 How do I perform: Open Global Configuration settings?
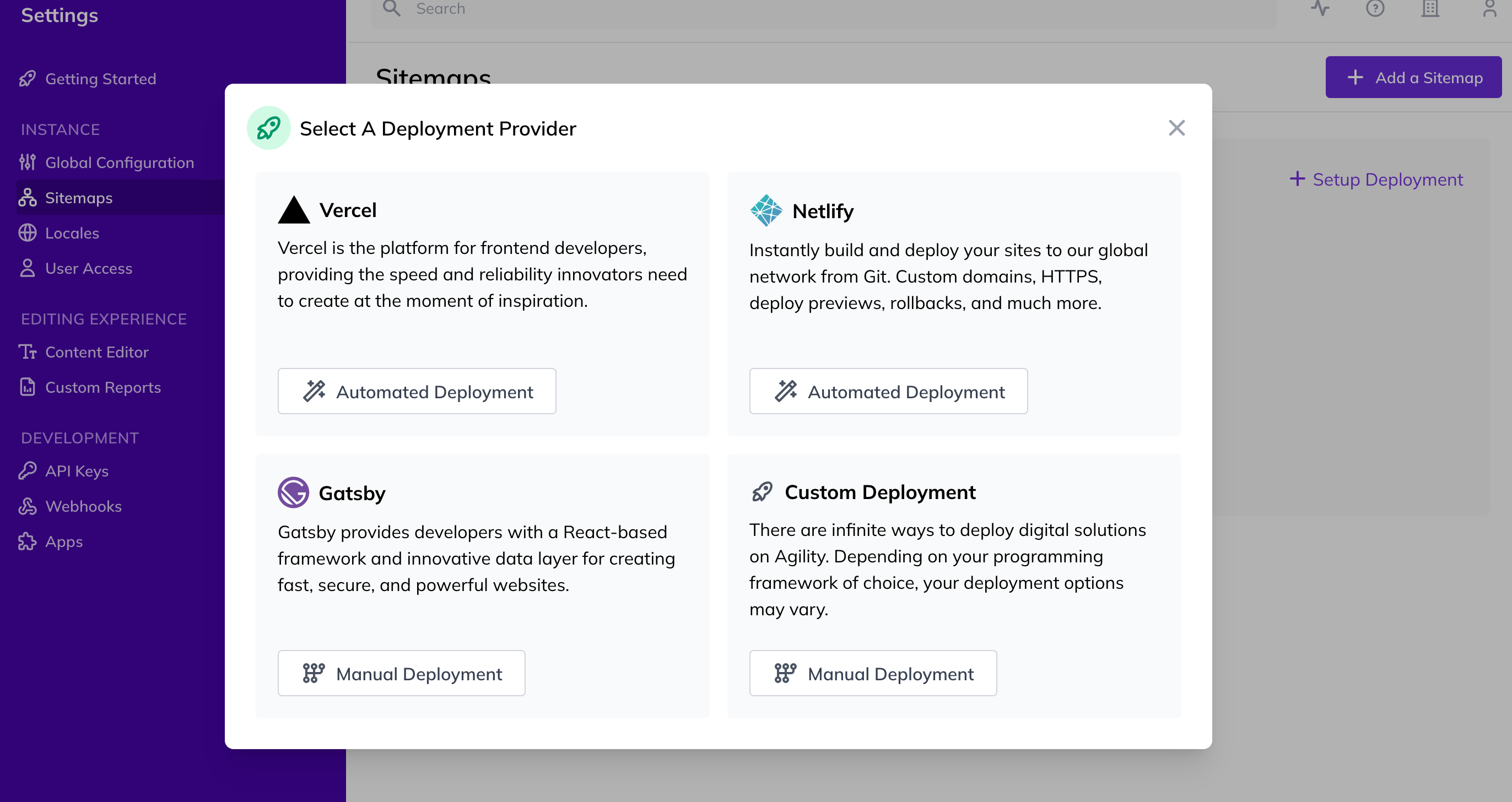click(119, 162)
